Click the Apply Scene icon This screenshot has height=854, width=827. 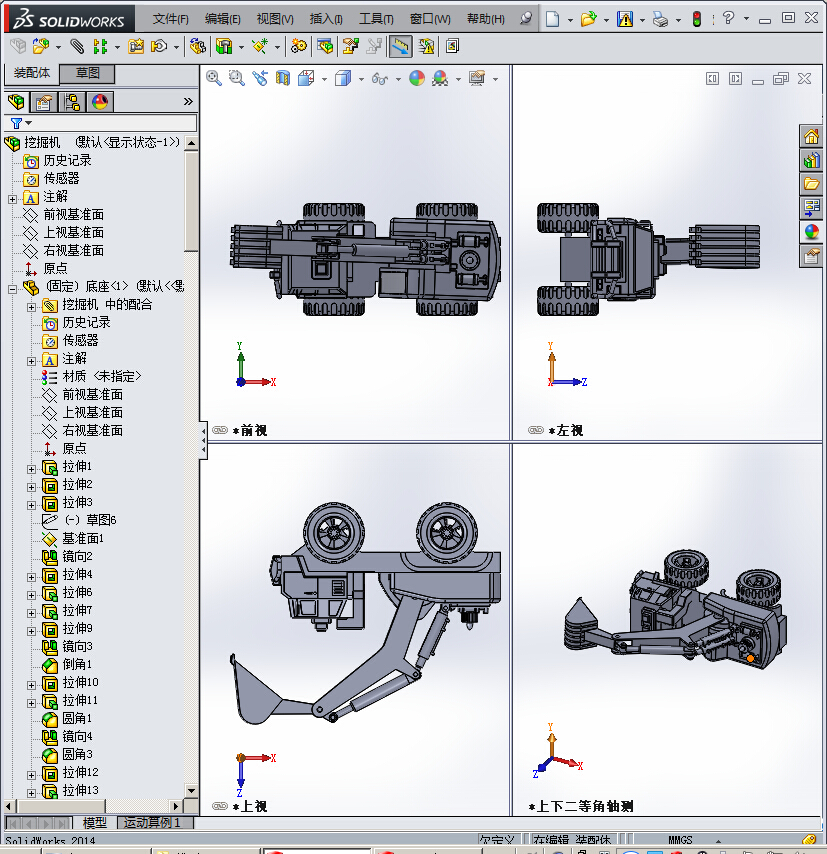click(x=440, y=78)
